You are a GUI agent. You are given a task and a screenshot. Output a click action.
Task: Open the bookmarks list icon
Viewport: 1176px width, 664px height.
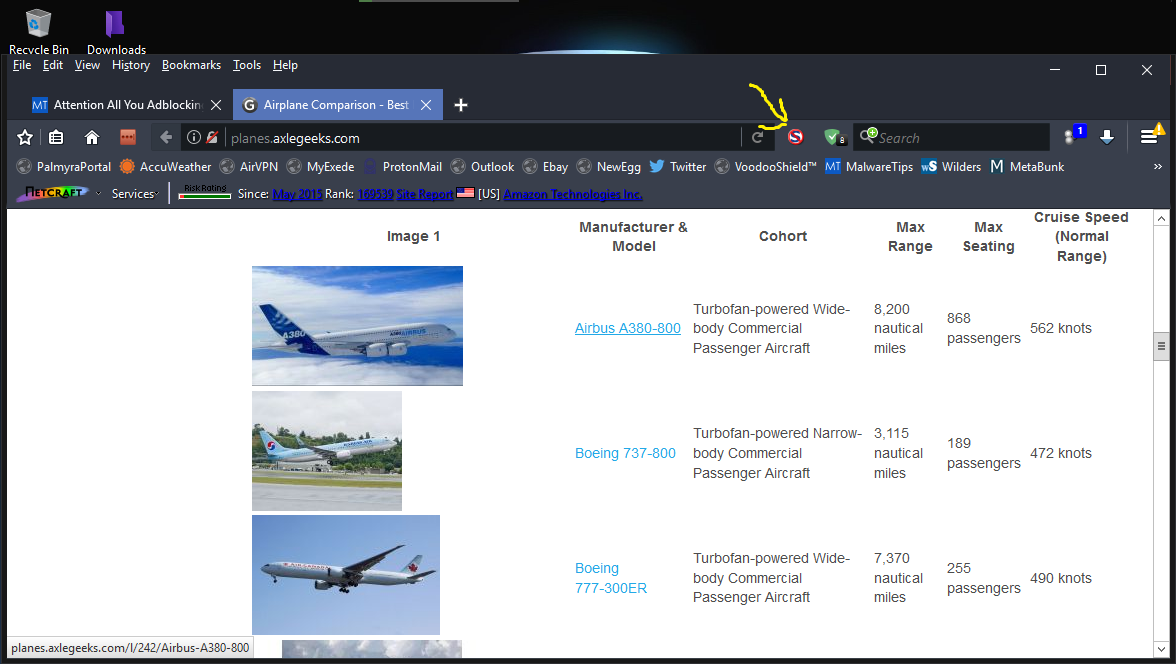tap(56, 137)
